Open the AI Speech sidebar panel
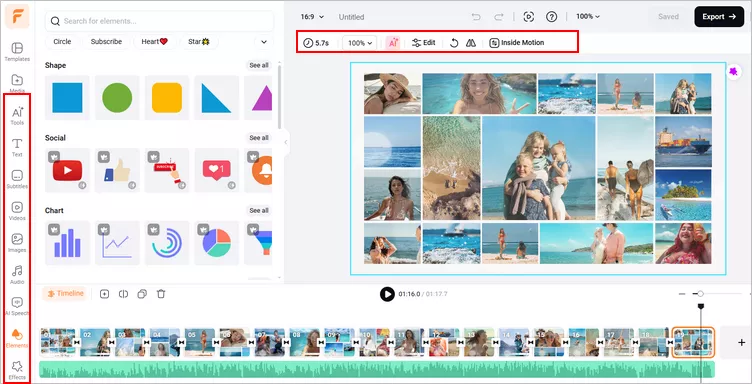The width and height of the screenshot is (752, 384). (17, 307)
